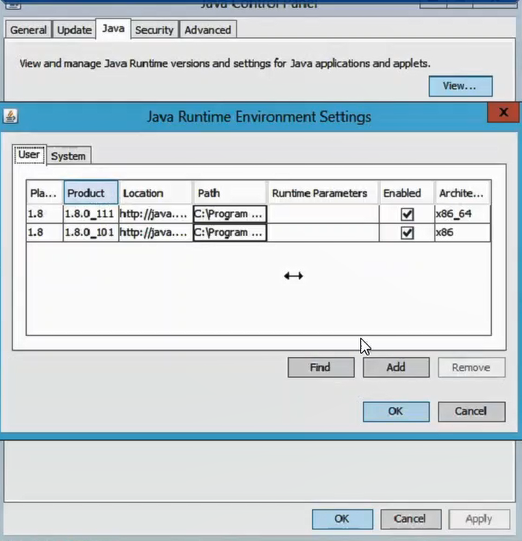Viewport: 522px width, 541px height.
Task: Click the Location cell of the 1.8.0_101 row
Action: 155,233
